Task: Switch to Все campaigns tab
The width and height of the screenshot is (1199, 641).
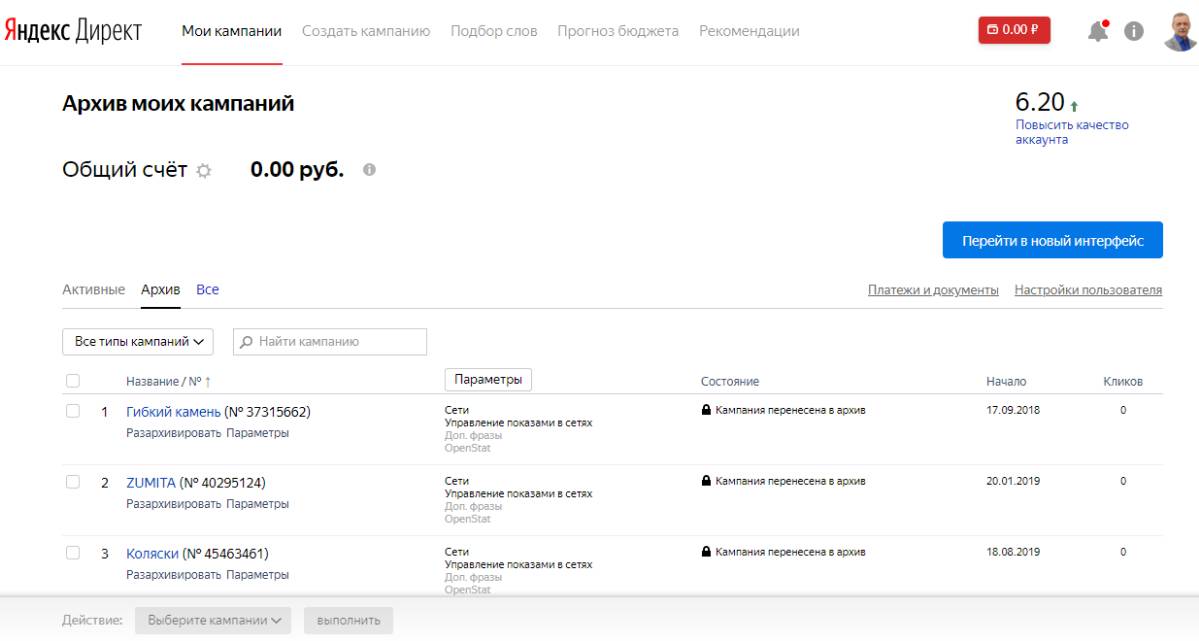Action: 207,290
